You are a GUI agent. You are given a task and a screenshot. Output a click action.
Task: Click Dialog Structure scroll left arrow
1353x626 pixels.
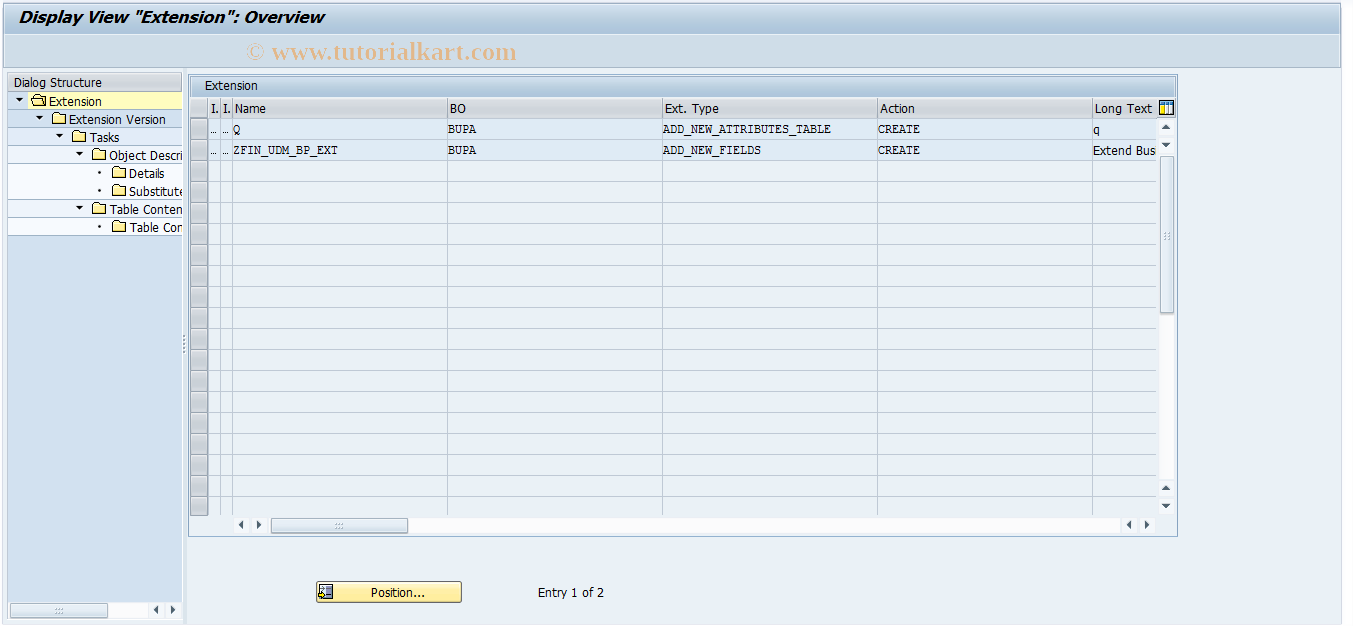(x=157, y=610)
